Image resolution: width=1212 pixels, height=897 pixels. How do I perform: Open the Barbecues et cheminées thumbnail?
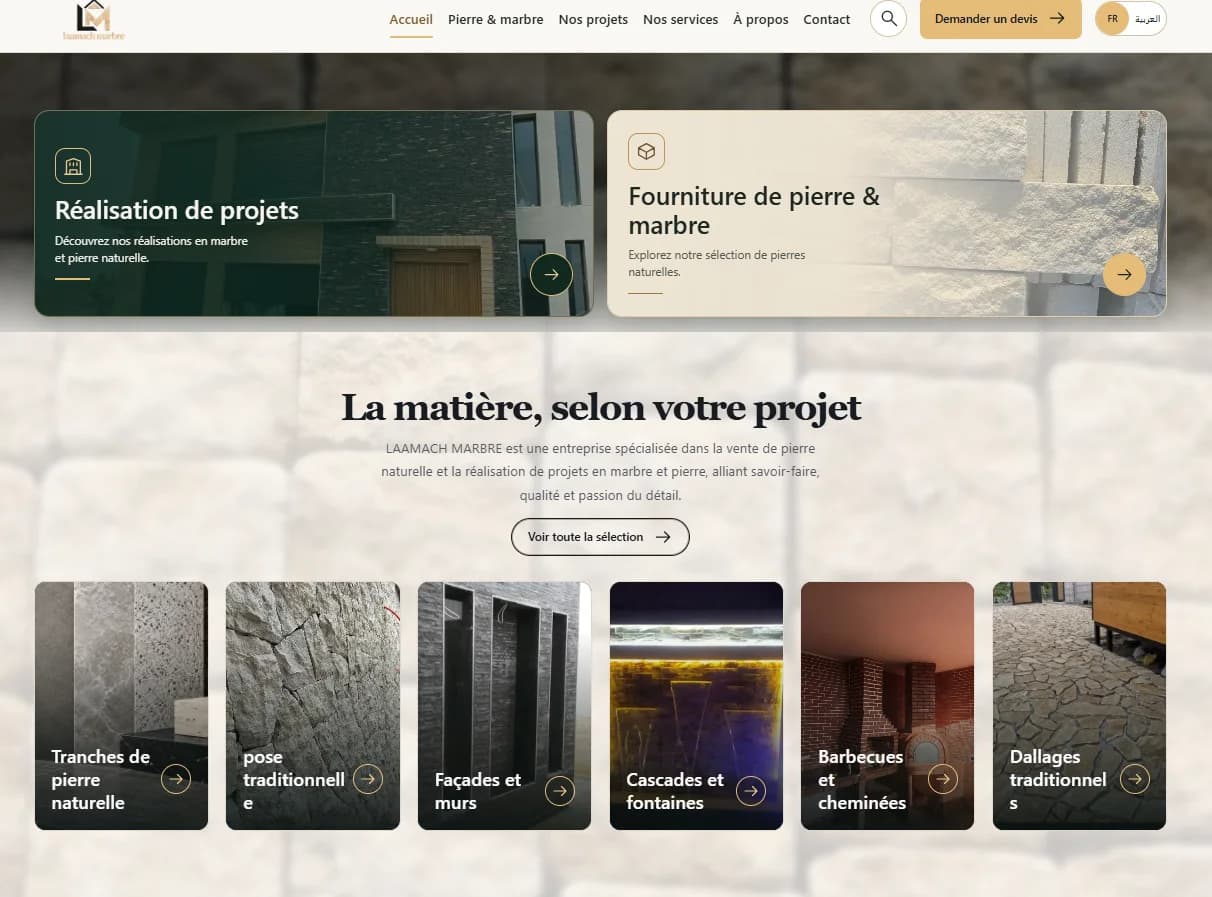887,706
